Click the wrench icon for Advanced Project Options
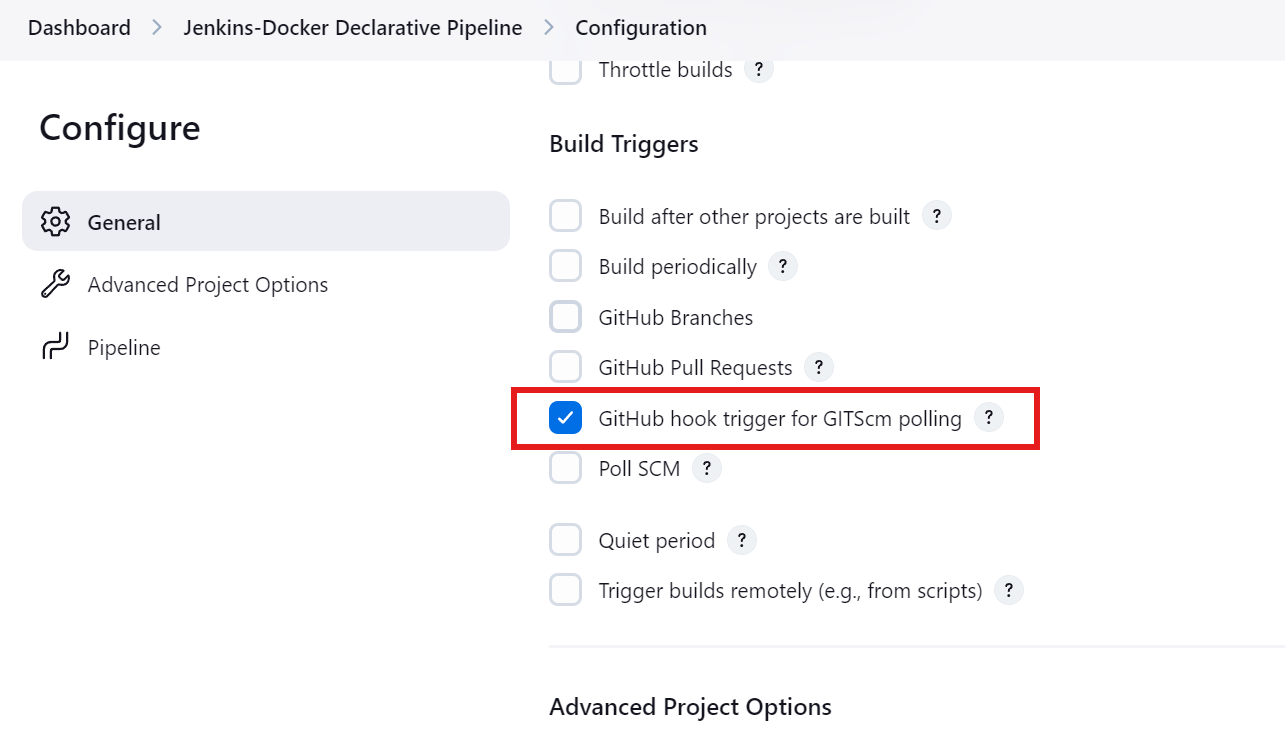 [x=55, y=285]
